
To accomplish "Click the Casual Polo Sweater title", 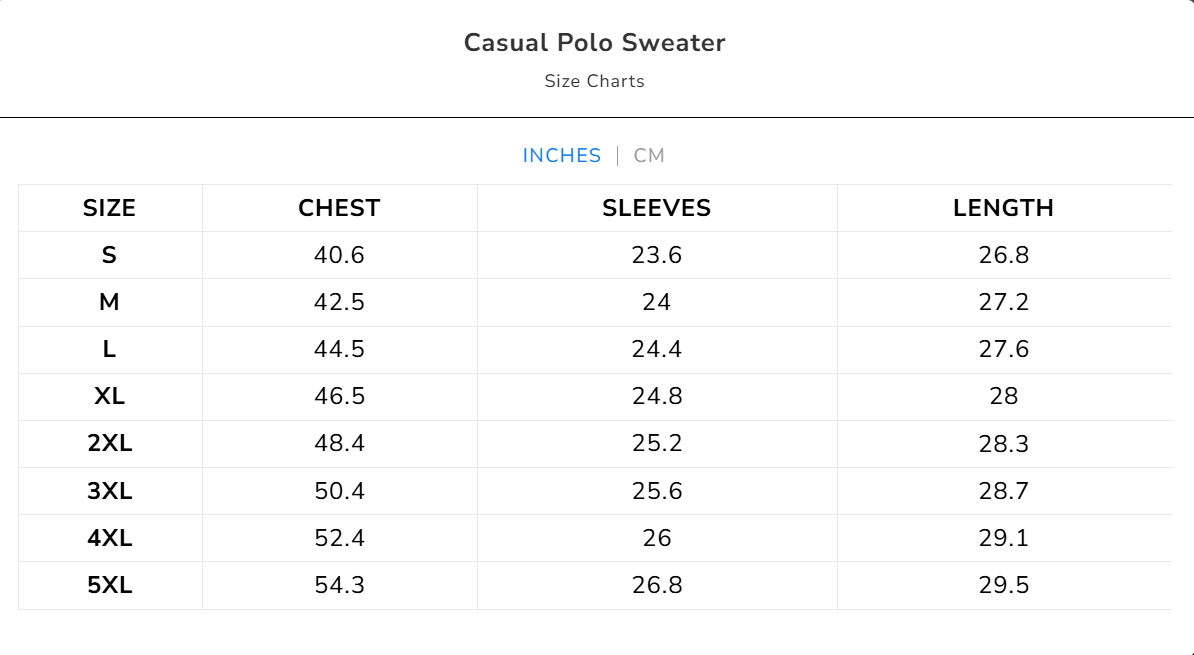I will point(594,43).
